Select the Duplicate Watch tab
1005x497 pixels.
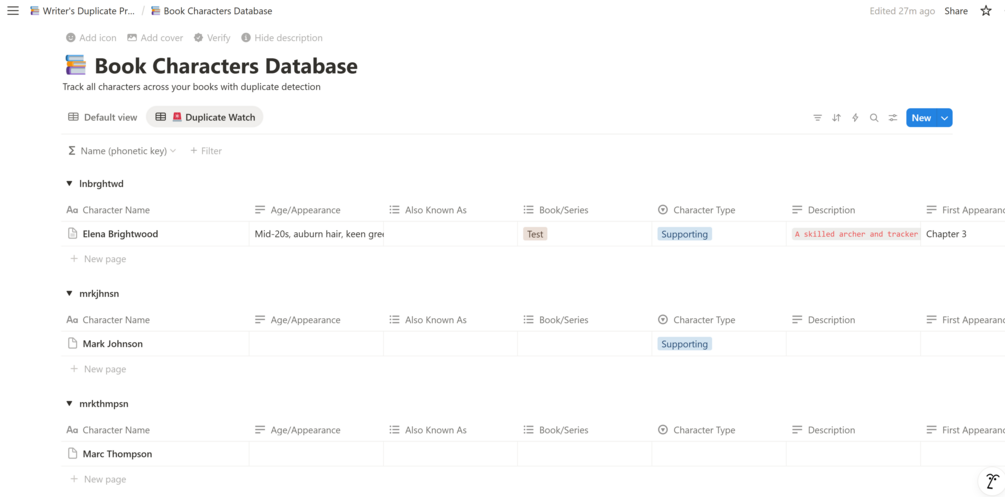205,117
